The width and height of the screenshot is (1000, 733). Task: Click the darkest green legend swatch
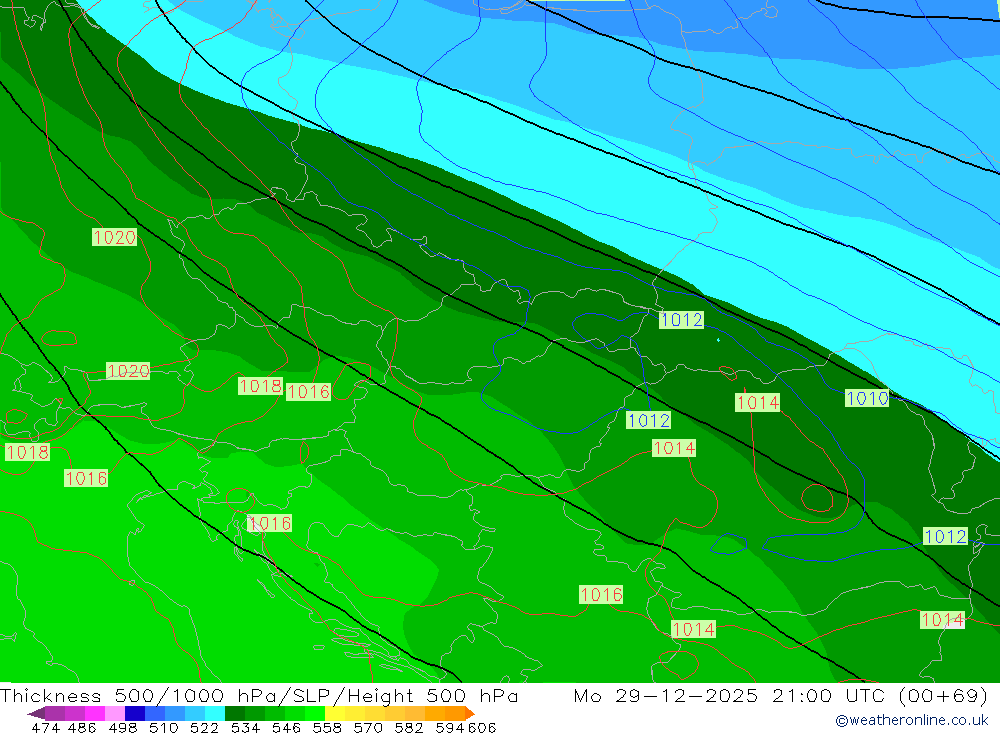click(x=235, y=713)
